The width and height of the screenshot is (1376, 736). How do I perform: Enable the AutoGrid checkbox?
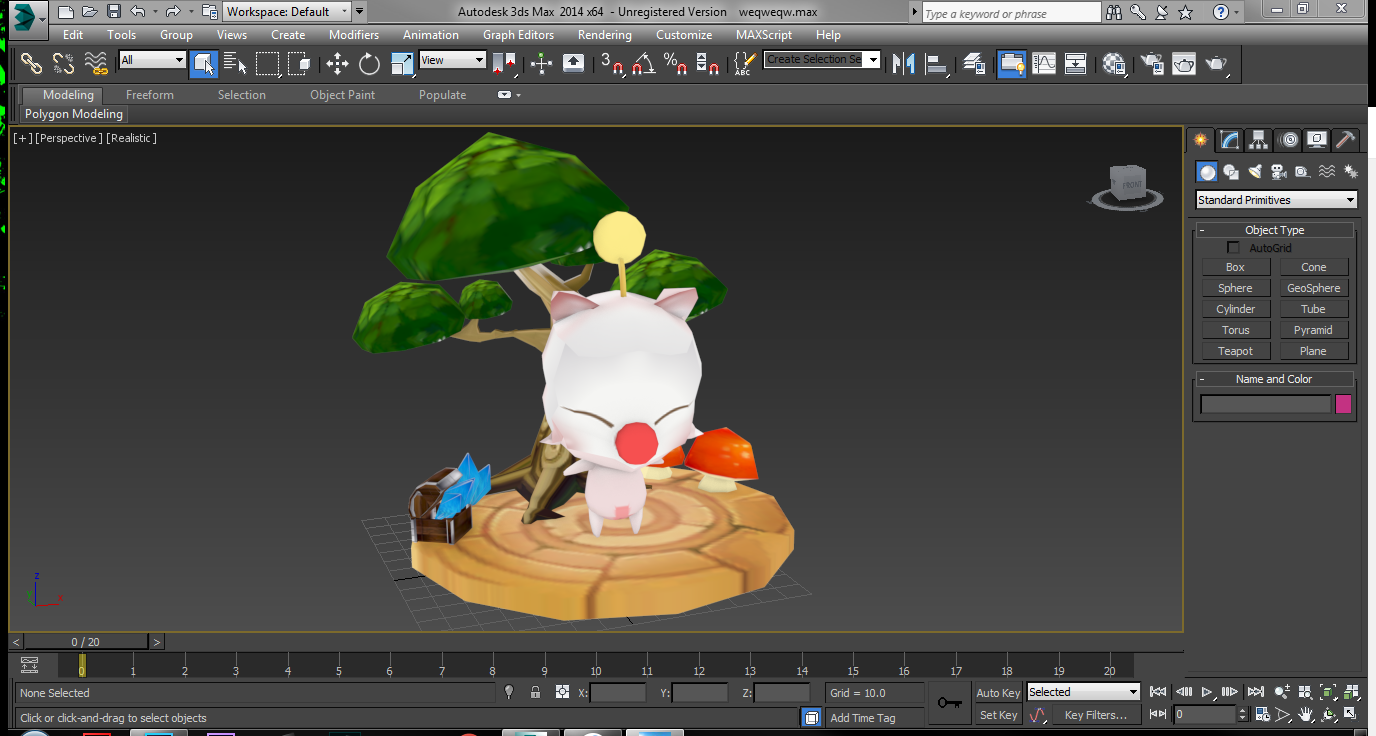pyautogui.click(x=1233, y=248)
